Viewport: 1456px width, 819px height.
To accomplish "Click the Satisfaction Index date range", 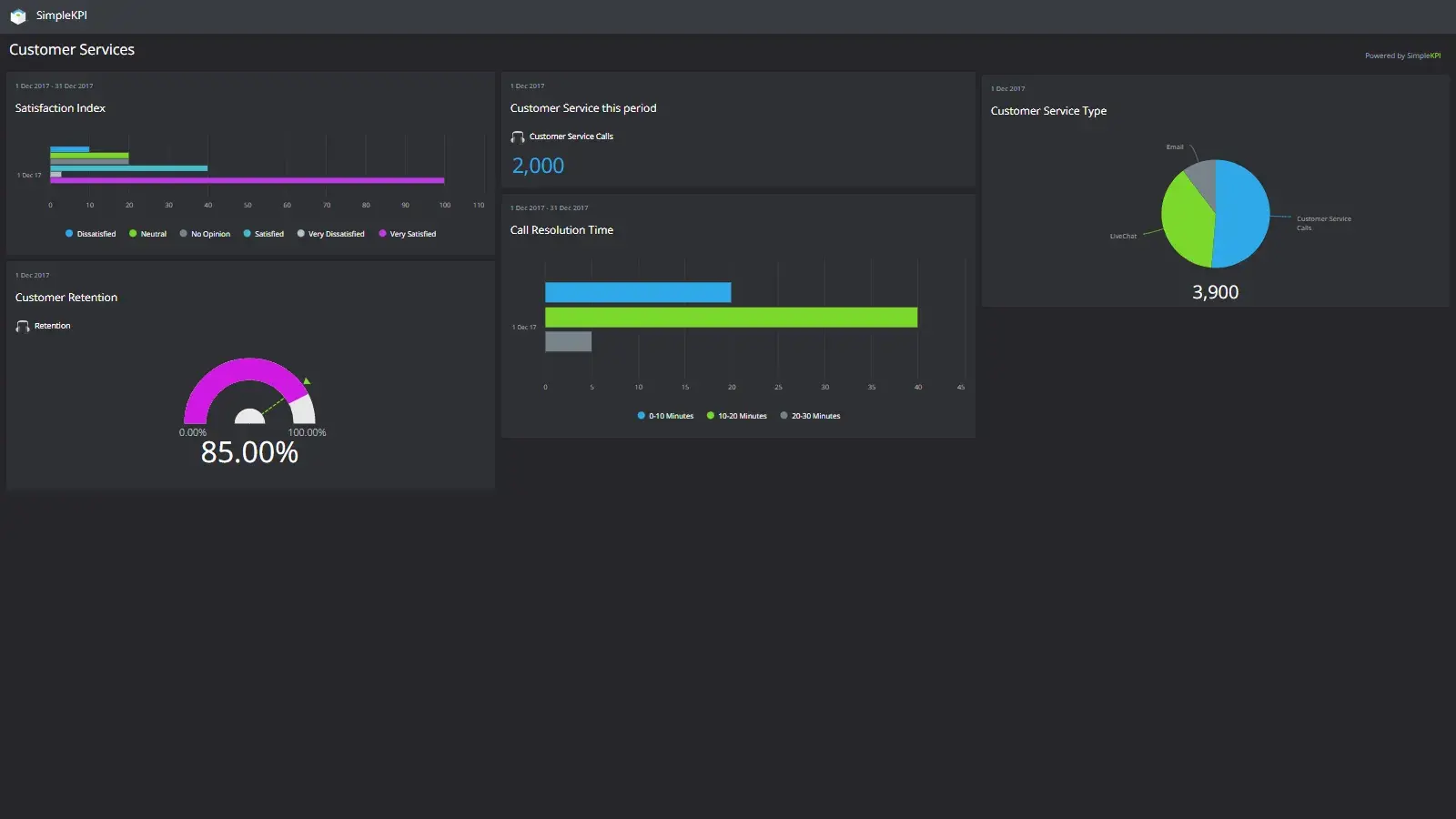I will pos(54,86).
